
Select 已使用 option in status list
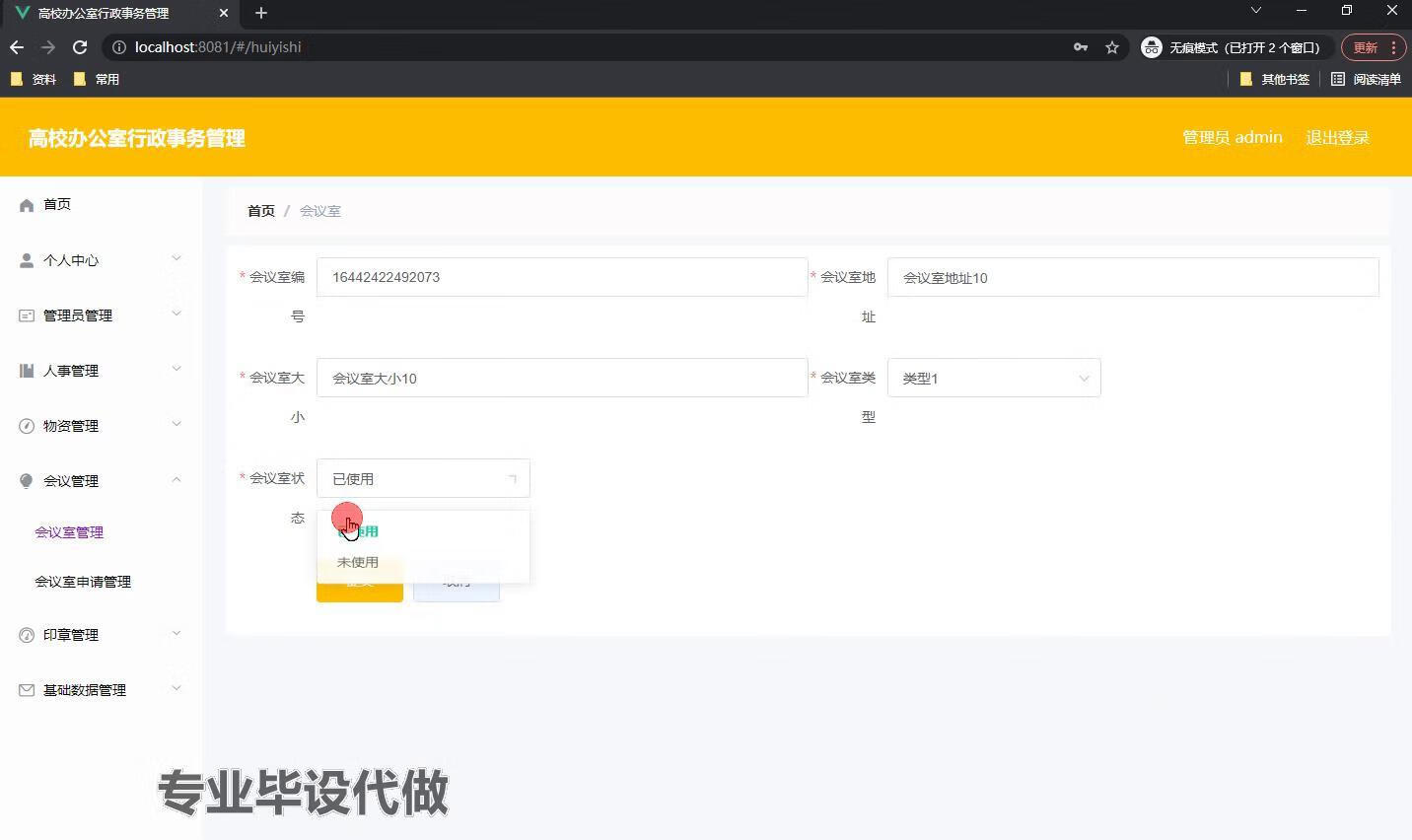pyautogui.click(x=423, y=531)
